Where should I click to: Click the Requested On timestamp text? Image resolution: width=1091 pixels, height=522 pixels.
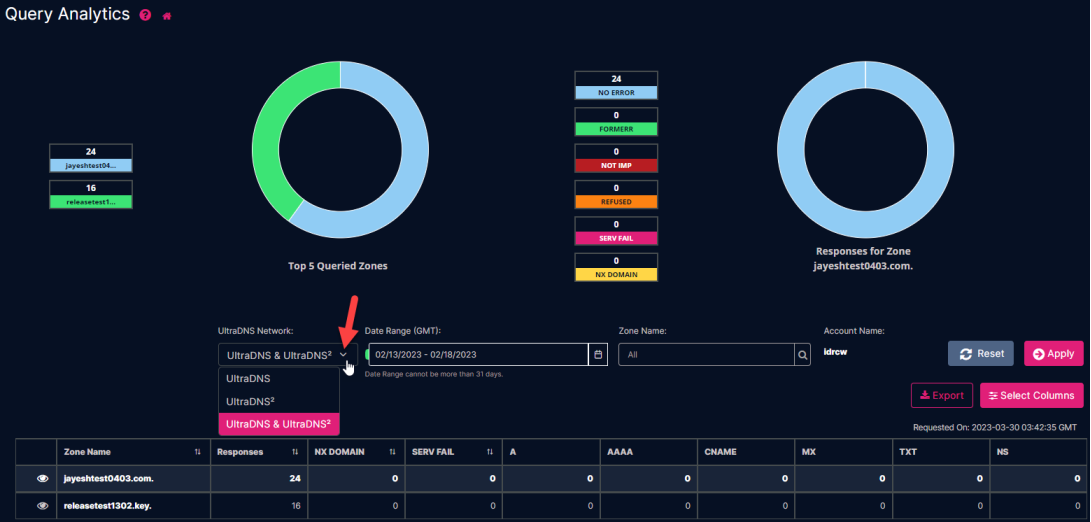tap(995, 428)
